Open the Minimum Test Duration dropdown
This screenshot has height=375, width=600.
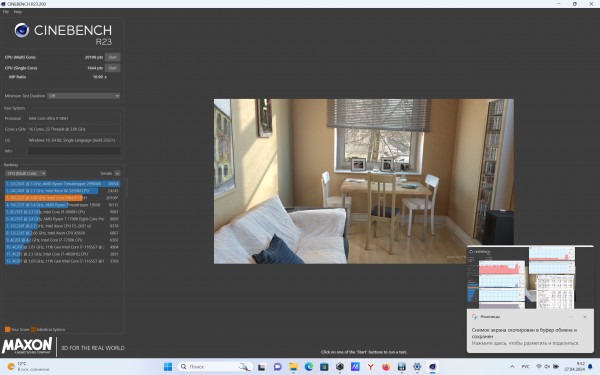pos(83,96)
